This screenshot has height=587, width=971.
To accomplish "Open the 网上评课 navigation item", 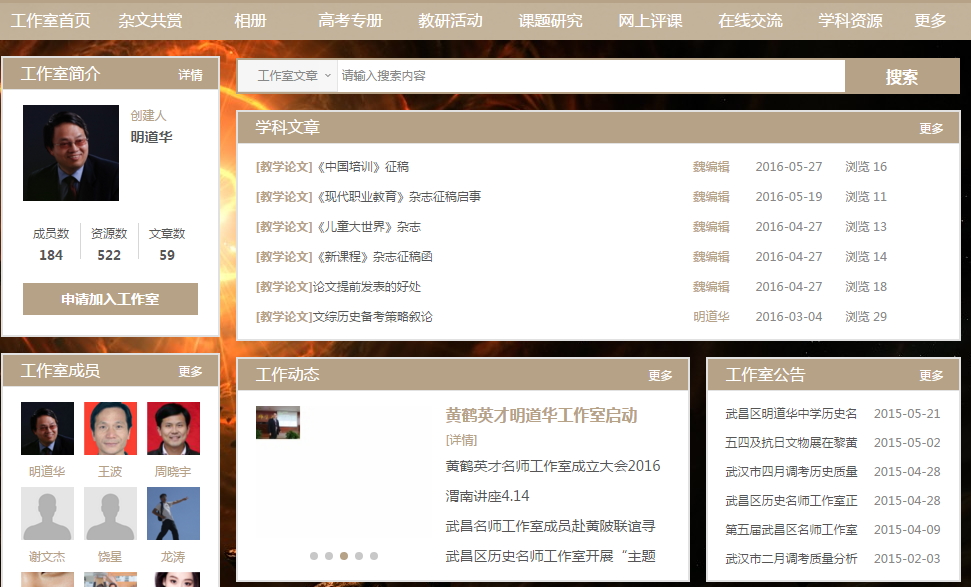I will 650,20.
